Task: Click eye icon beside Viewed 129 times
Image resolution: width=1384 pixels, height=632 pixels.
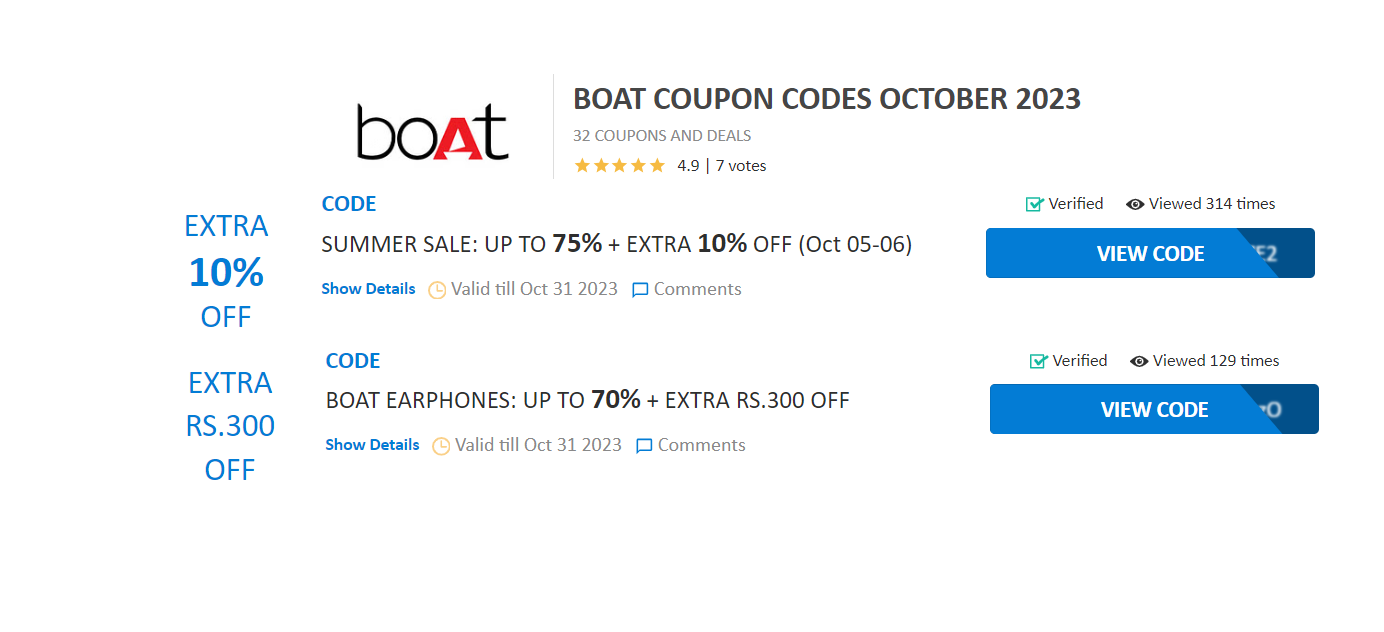Action: point(1139,361)
